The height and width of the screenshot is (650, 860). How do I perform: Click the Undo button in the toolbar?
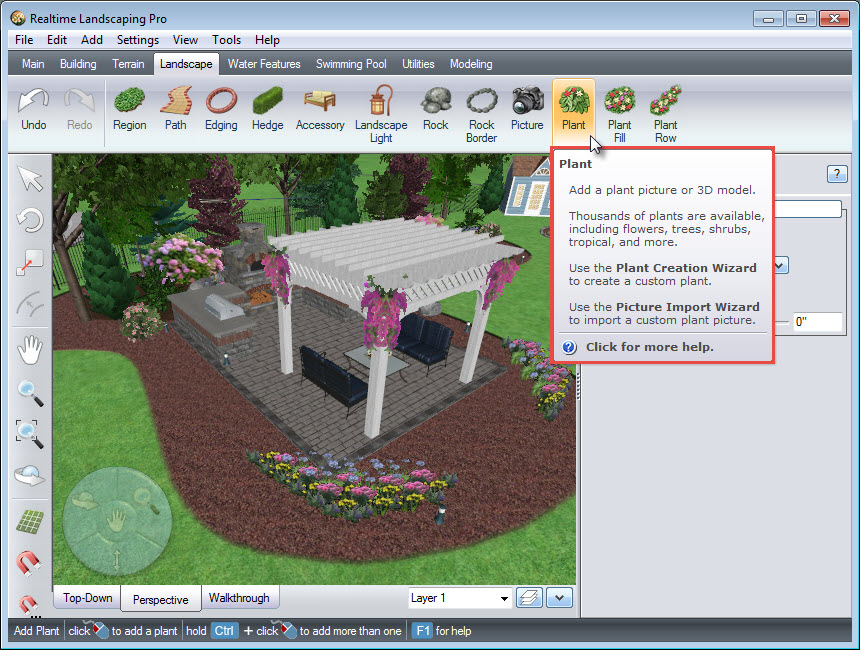tap(33, 109)
